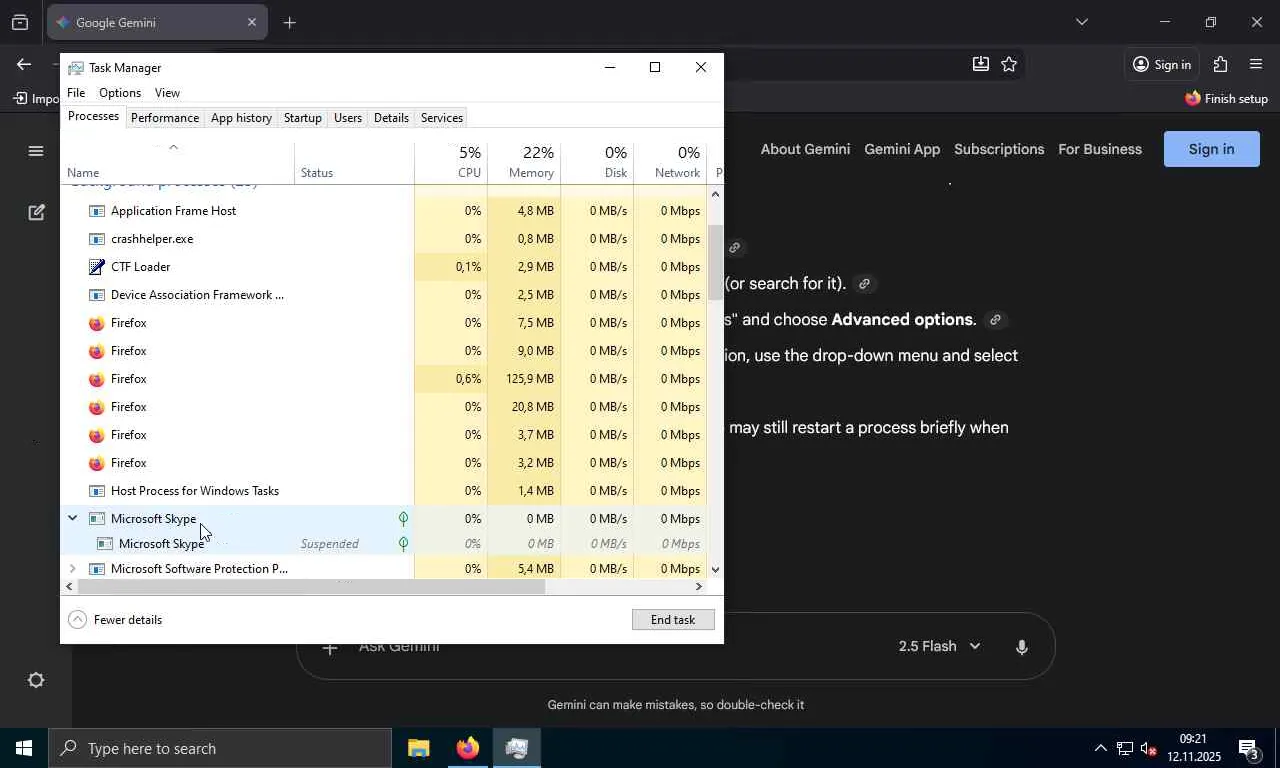
Task: Open the Firefox Extensions puzzle icon
Action: click(x=1220, y=64)
